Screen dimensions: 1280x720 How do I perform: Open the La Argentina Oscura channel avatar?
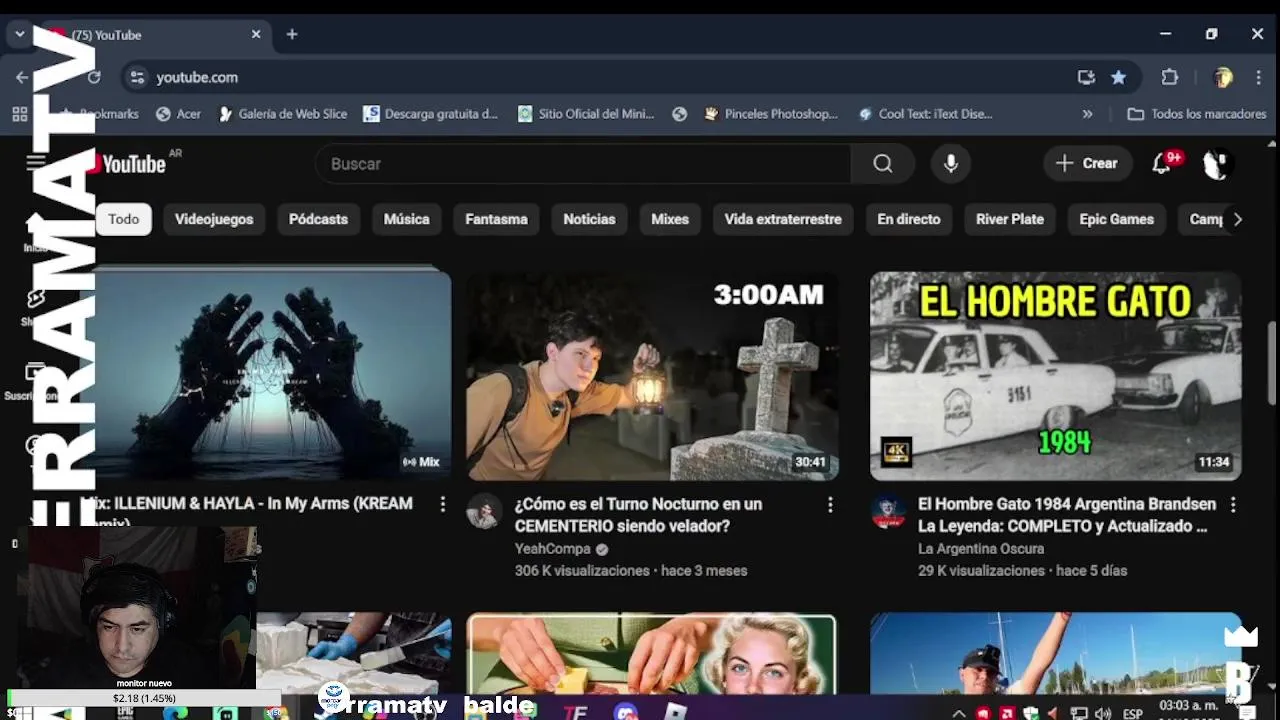pyautogui.click(x=888, y=511)
